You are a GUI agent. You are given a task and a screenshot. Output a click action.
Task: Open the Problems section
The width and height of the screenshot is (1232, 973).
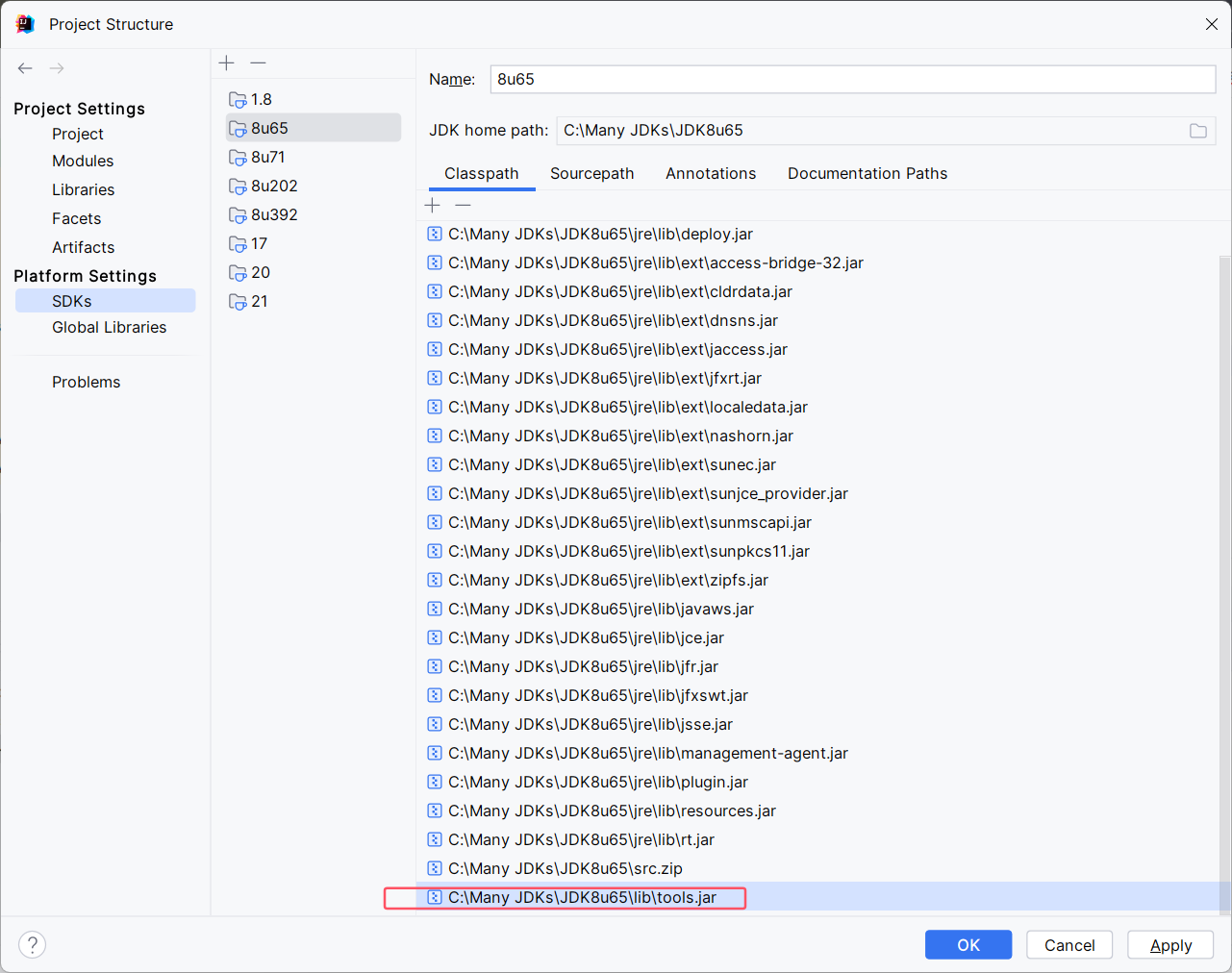click(87, 382)
